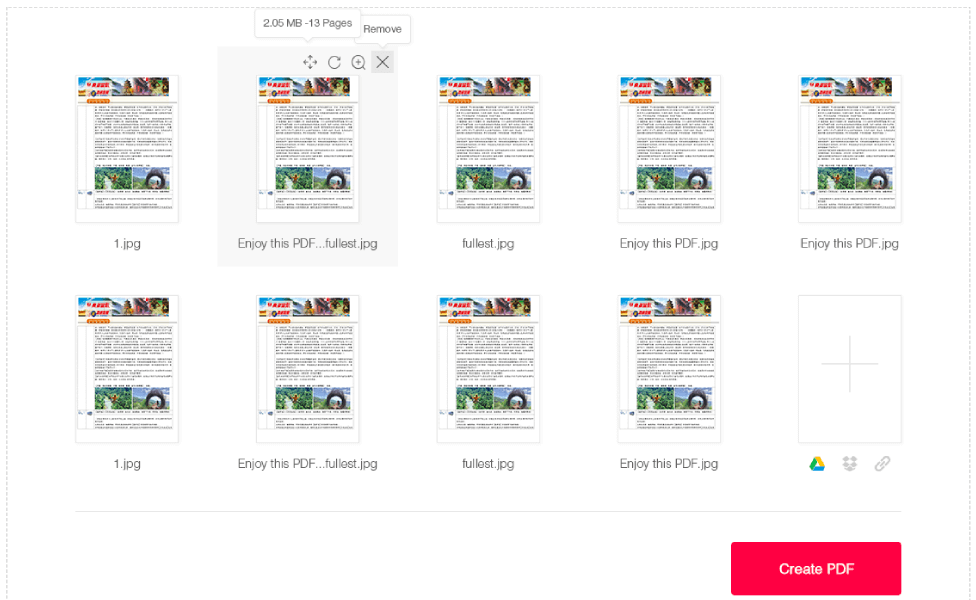This screenshot has width=976, height=600.
Task: Click the first-row fullest.jpg filename label
Action: coord(488,243)
